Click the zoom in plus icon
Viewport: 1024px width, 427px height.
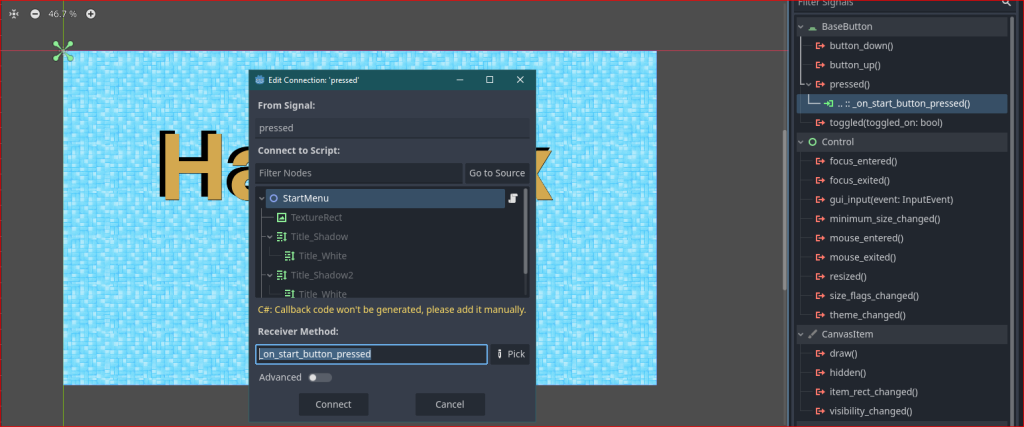click(x=91, y=14)
